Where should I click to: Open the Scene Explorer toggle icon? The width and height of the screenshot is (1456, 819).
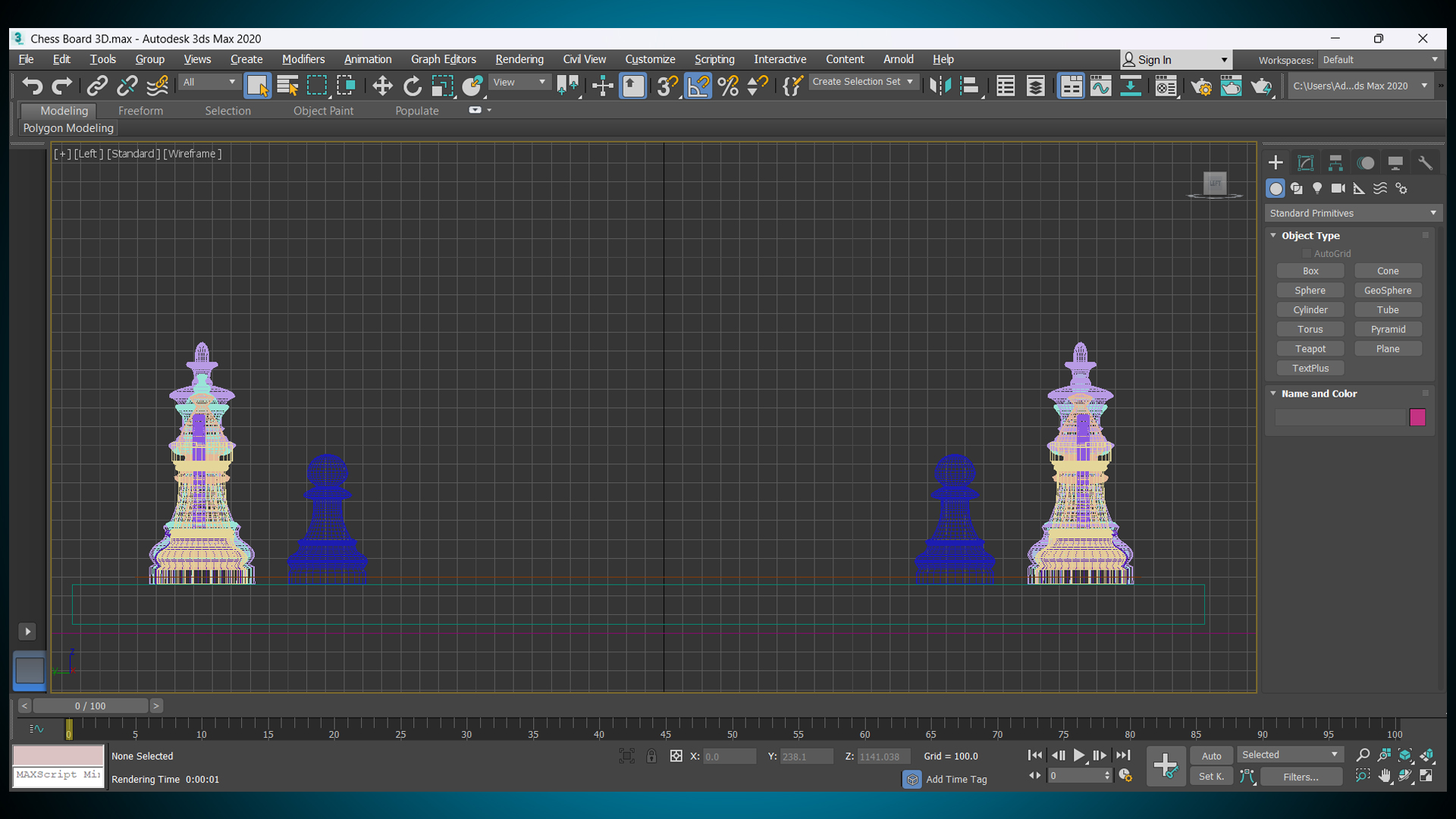coord(1006,86)
